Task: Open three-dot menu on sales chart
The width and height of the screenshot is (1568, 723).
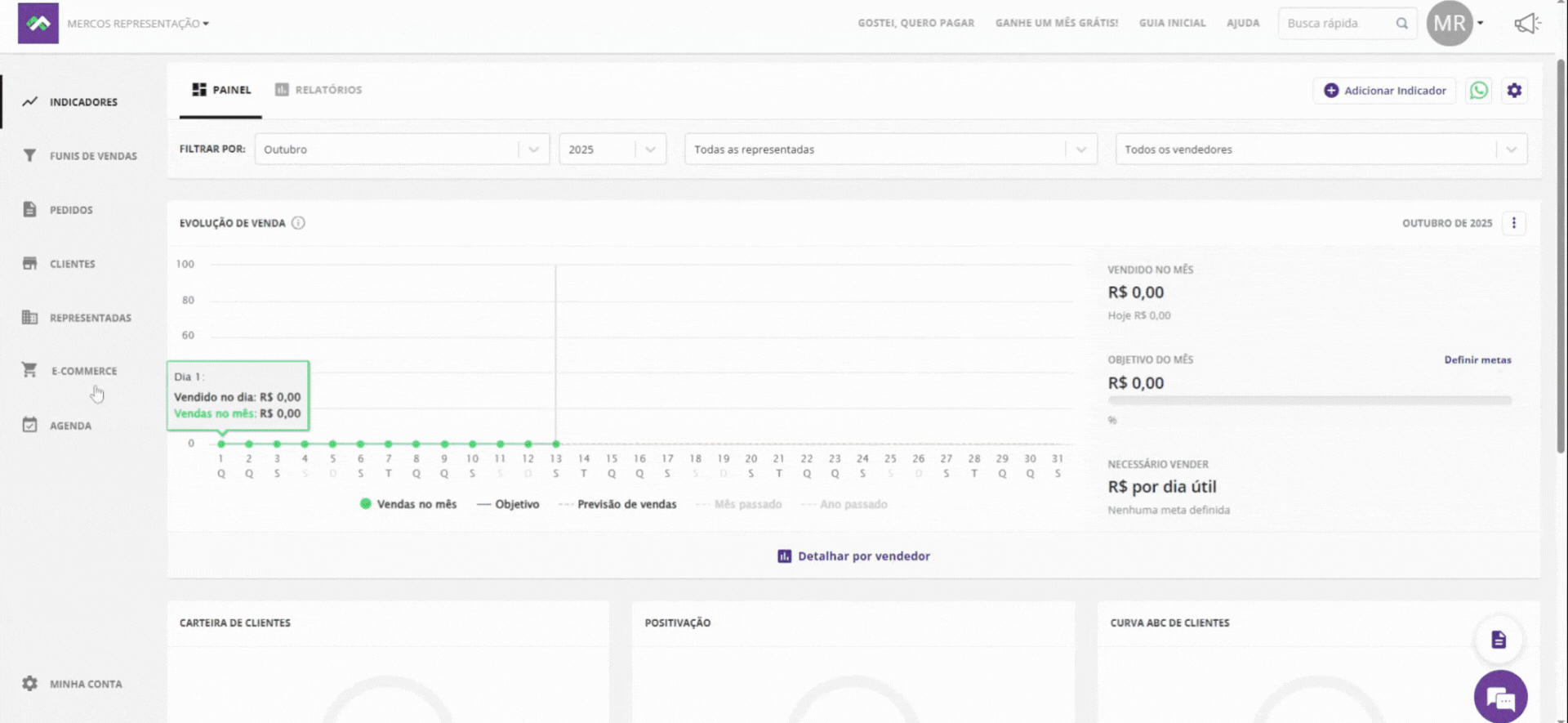Action: [x=1513, y=223]
